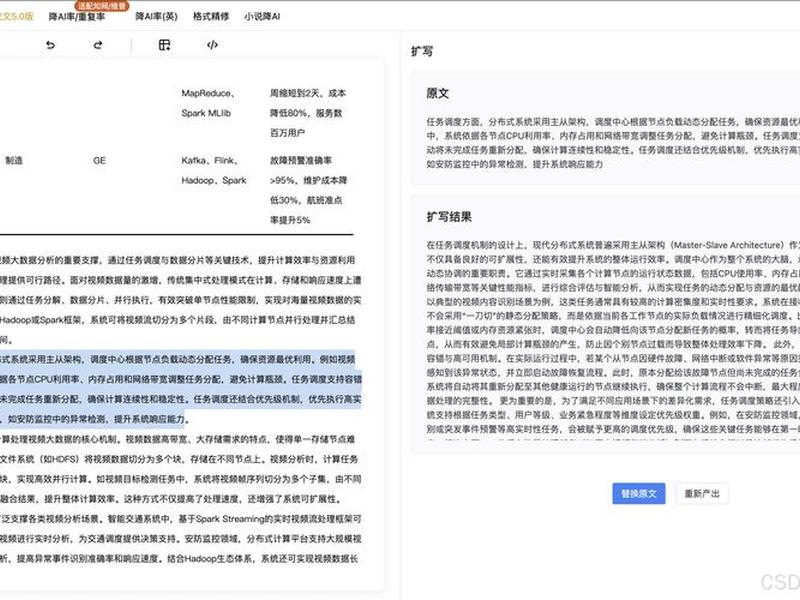Viewport: 800px width, 600px height.
Task: Click the result line containing "一刀切"
Action: [x=613, y=316]
